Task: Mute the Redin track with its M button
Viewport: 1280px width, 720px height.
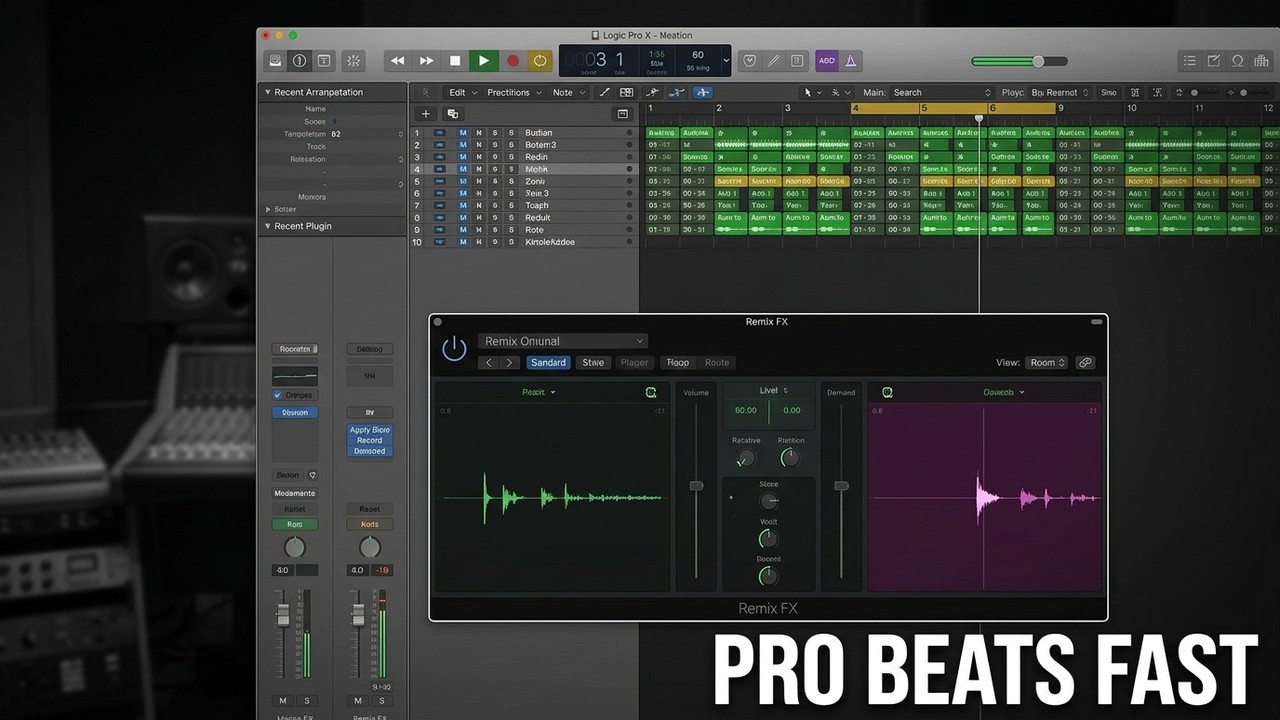Action: 463,157
